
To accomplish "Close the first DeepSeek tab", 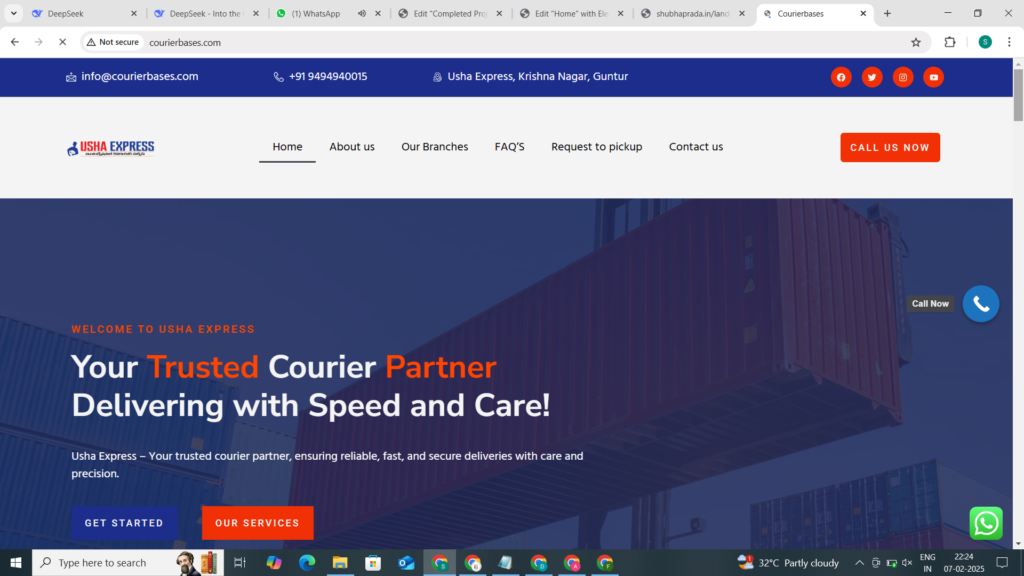I will [x=134, y=13].
